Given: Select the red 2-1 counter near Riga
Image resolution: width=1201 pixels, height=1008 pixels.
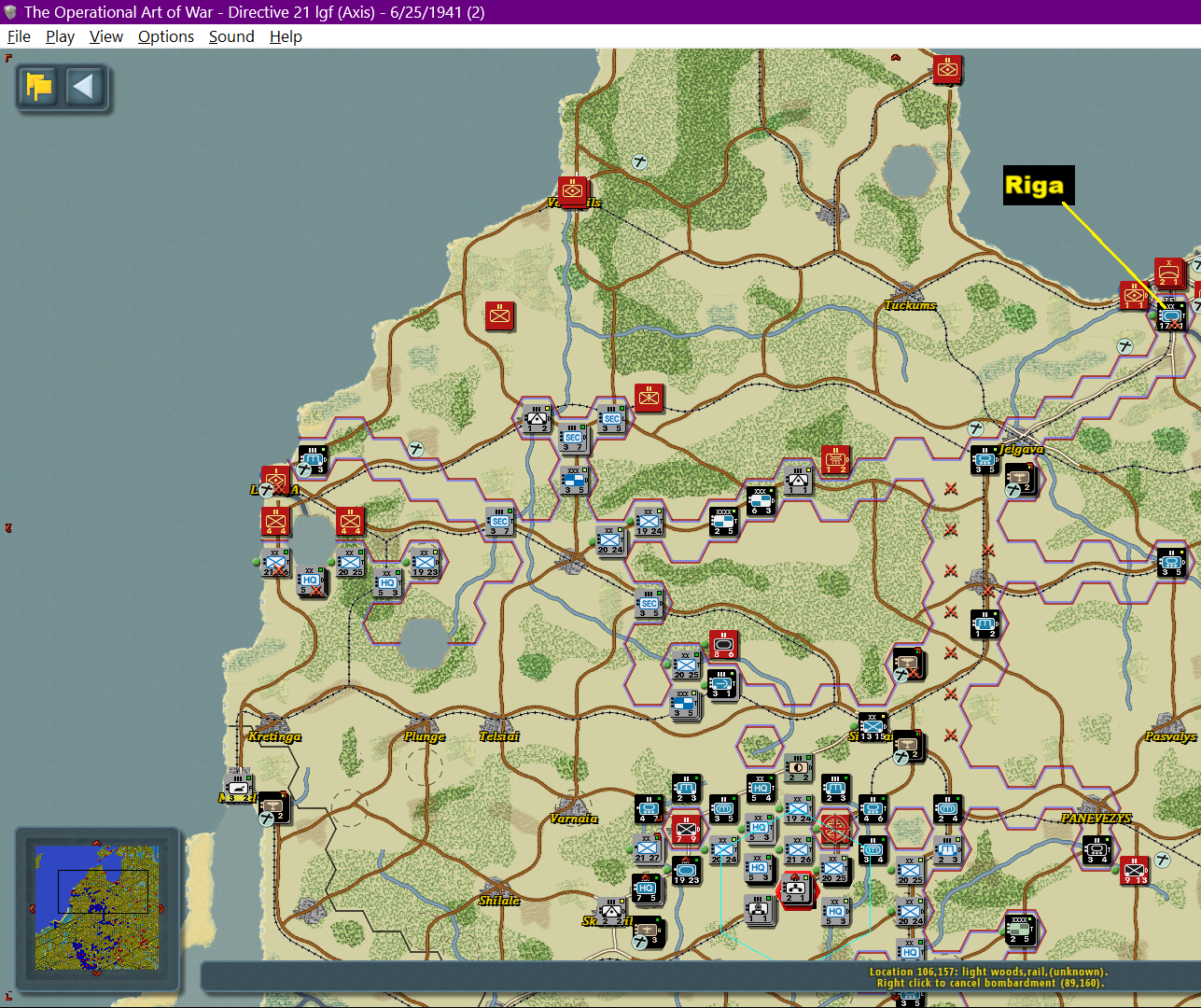Looking at the screenshot, I should coord(1169,273).
